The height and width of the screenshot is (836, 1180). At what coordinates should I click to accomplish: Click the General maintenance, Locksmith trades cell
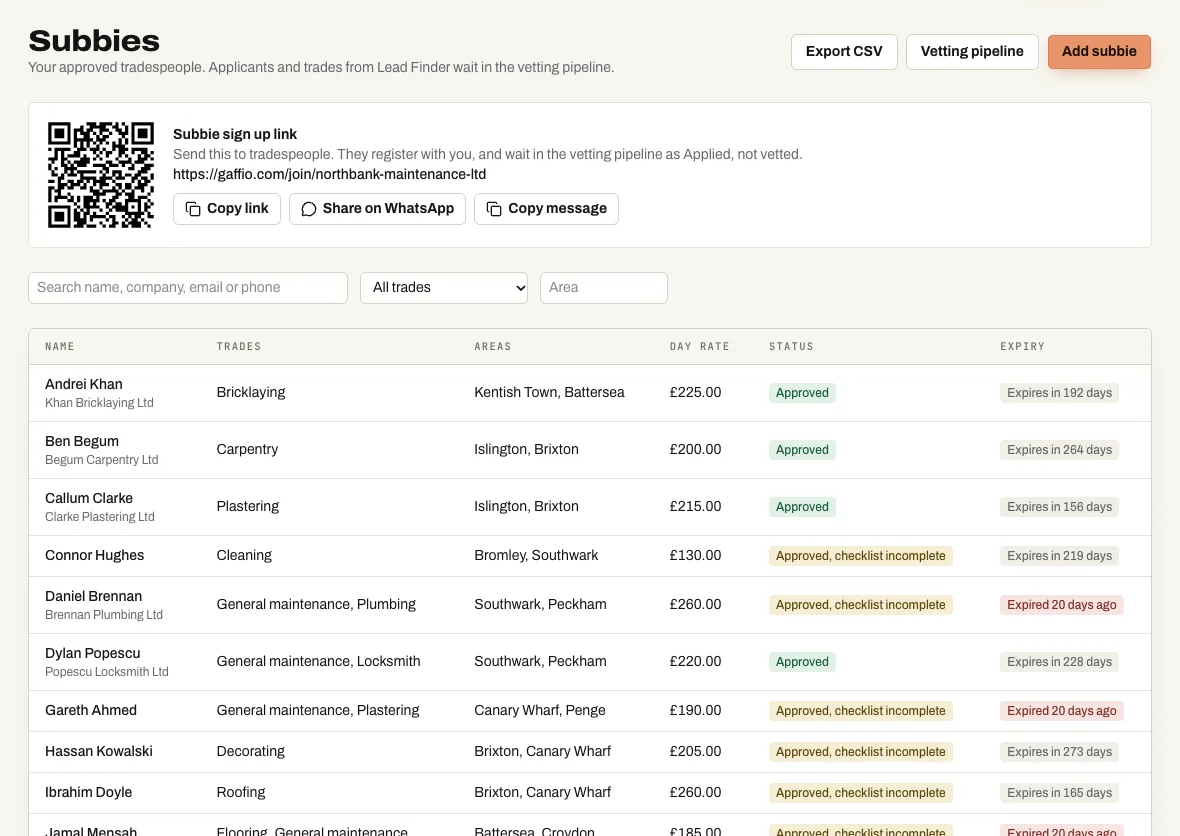pos(318,661)
